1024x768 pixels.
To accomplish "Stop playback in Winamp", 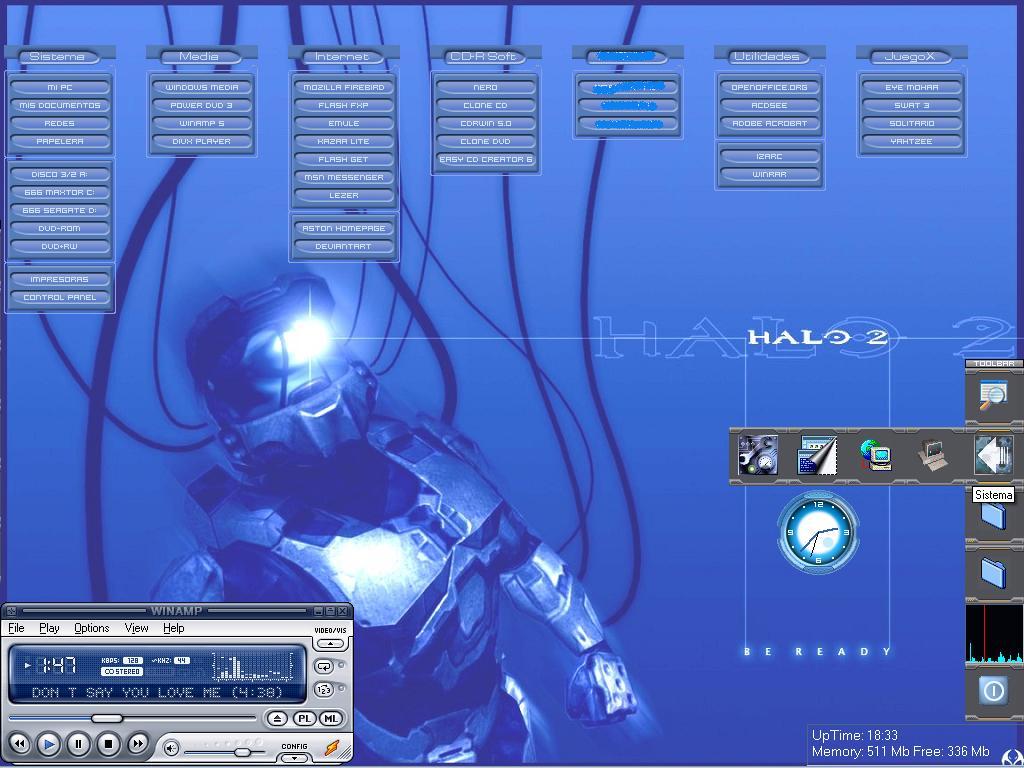I will (108, 743).
